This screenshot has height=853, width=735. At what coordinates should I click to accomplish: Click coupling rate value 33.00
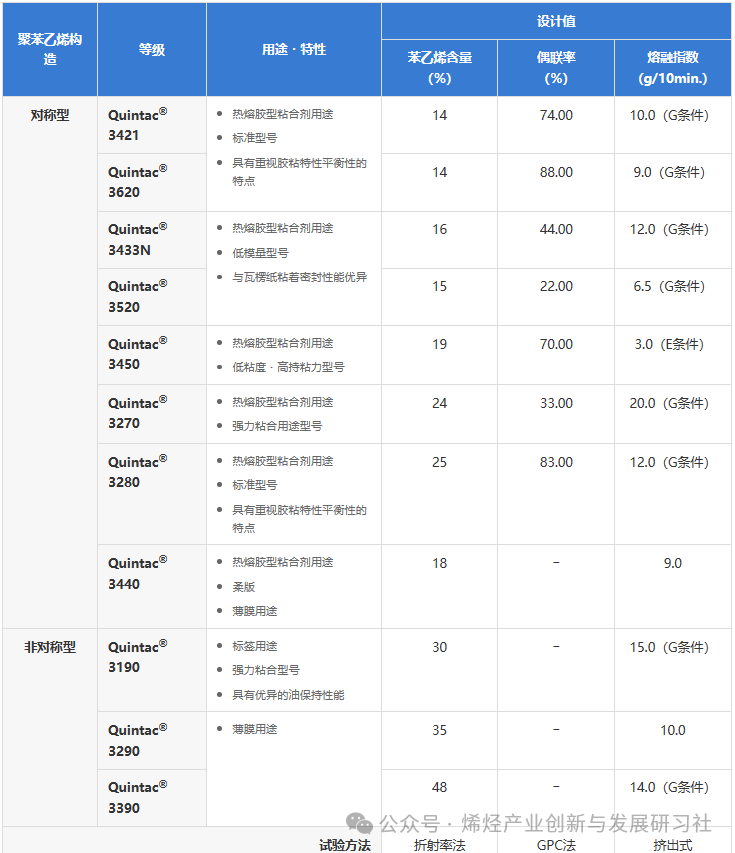(556, 404)
